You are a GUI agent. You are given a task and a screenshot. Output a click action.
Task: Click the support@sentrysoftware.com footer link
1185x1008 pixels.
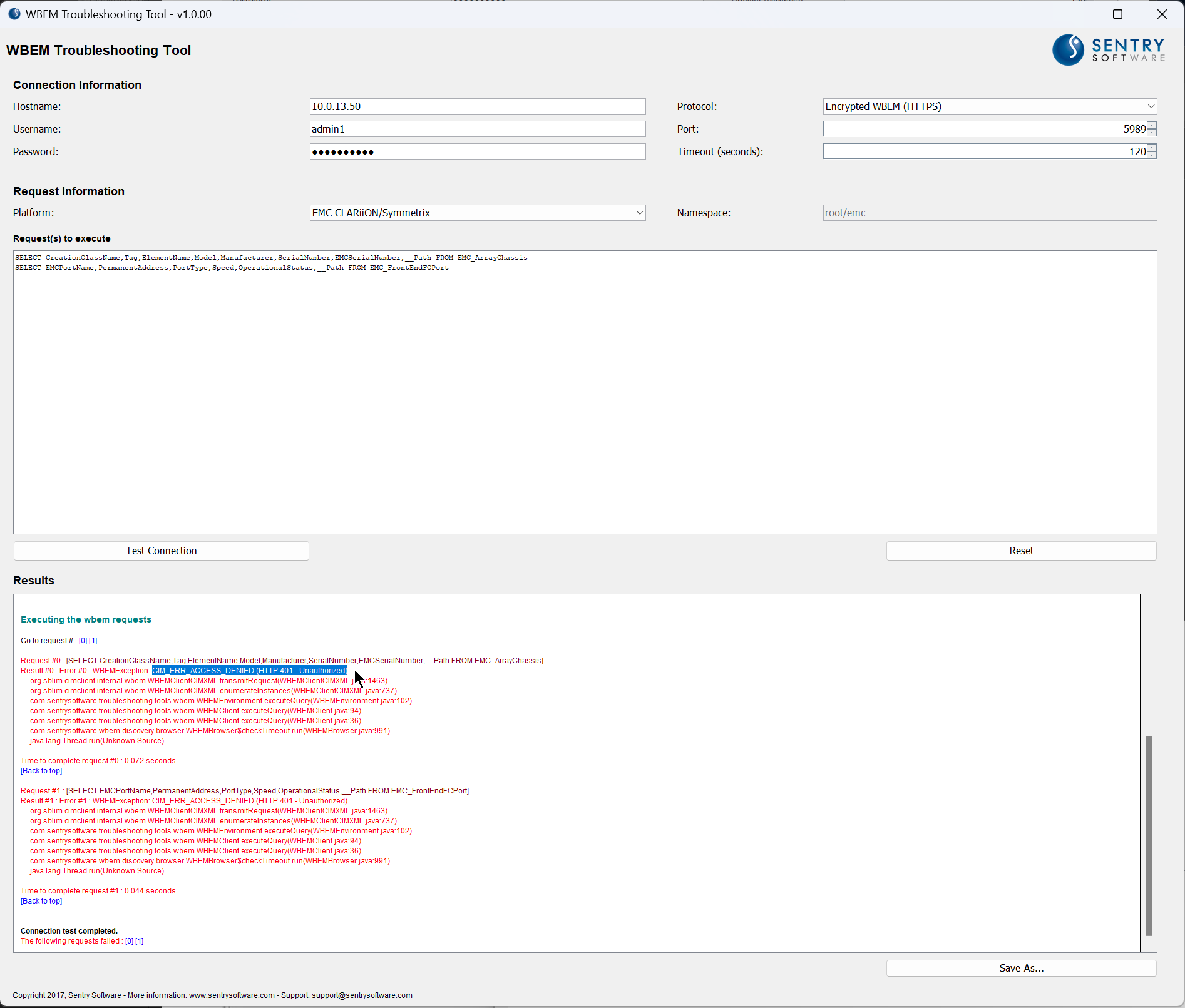point(361,995)
